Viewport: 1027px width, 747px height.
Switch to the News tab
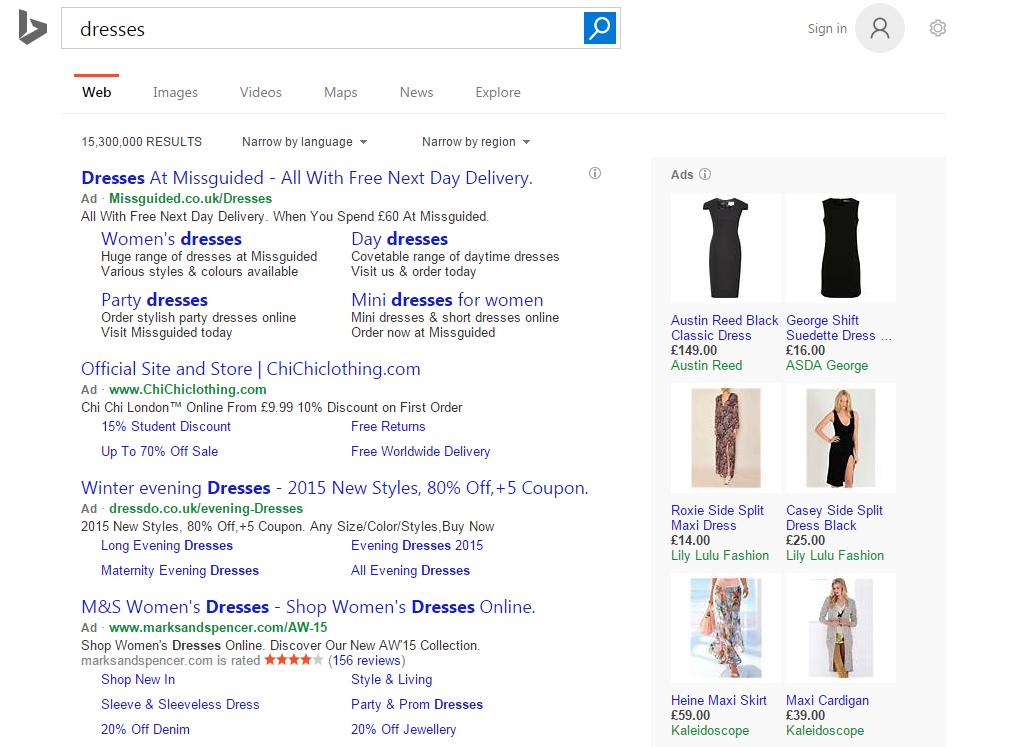point(416,92)
